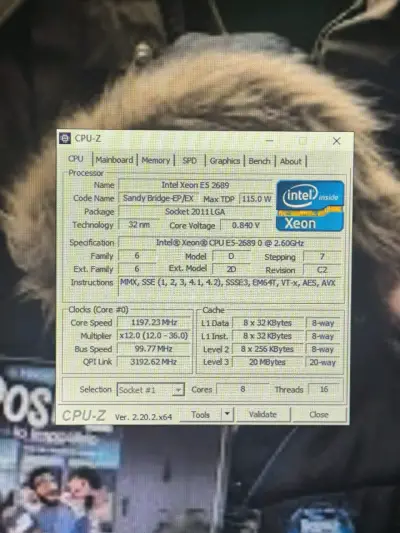Image resolution: width=400 pixels, height=533 pixels.
Task: Switch to the Memory tab
Action: pos(156,160)
